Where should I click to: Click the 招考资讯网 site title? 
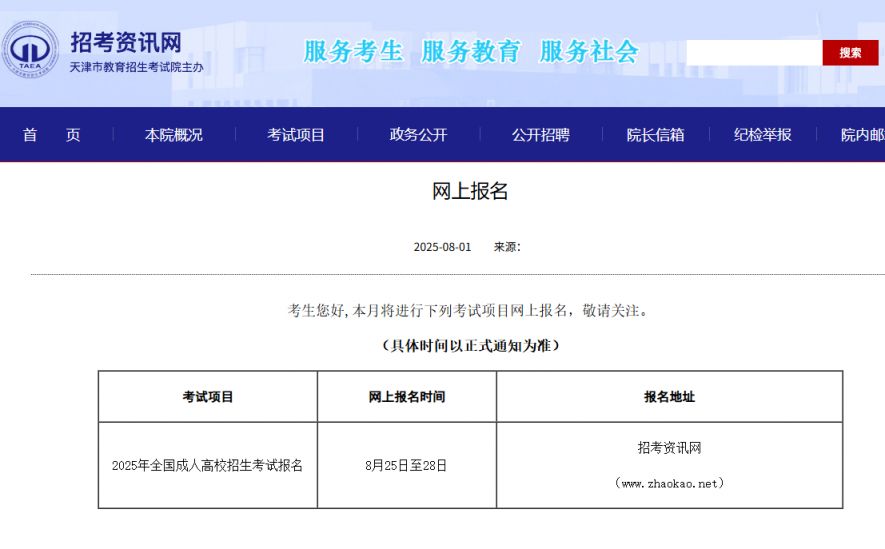point(125,42)
